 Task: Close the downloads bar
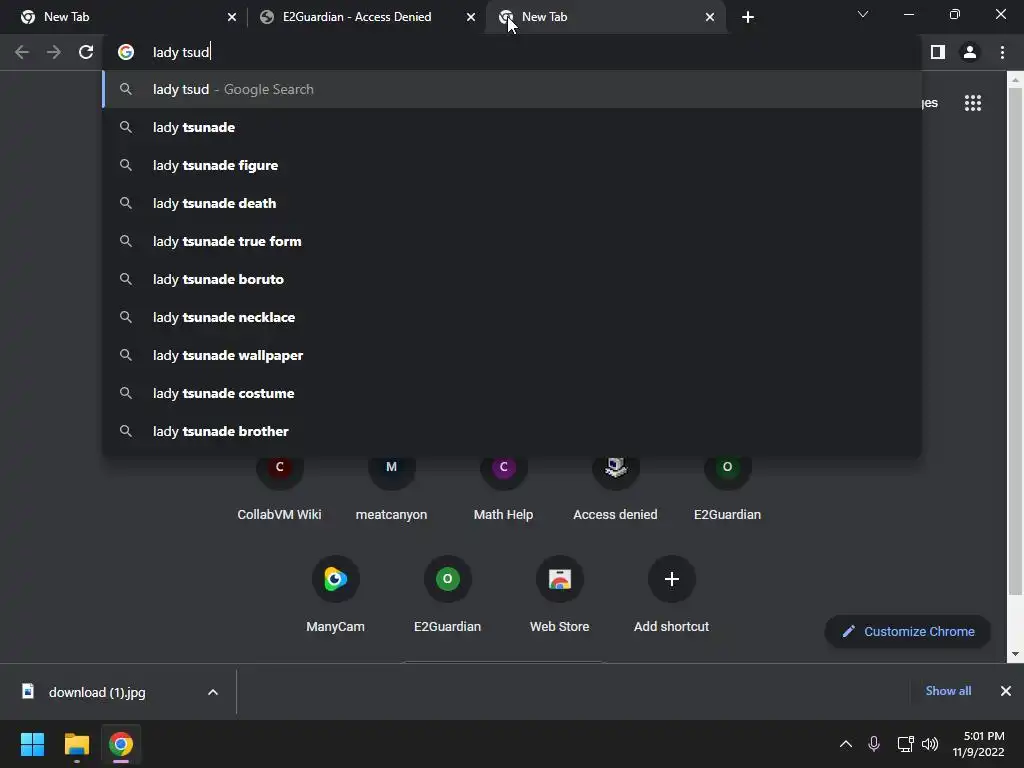1006,691
